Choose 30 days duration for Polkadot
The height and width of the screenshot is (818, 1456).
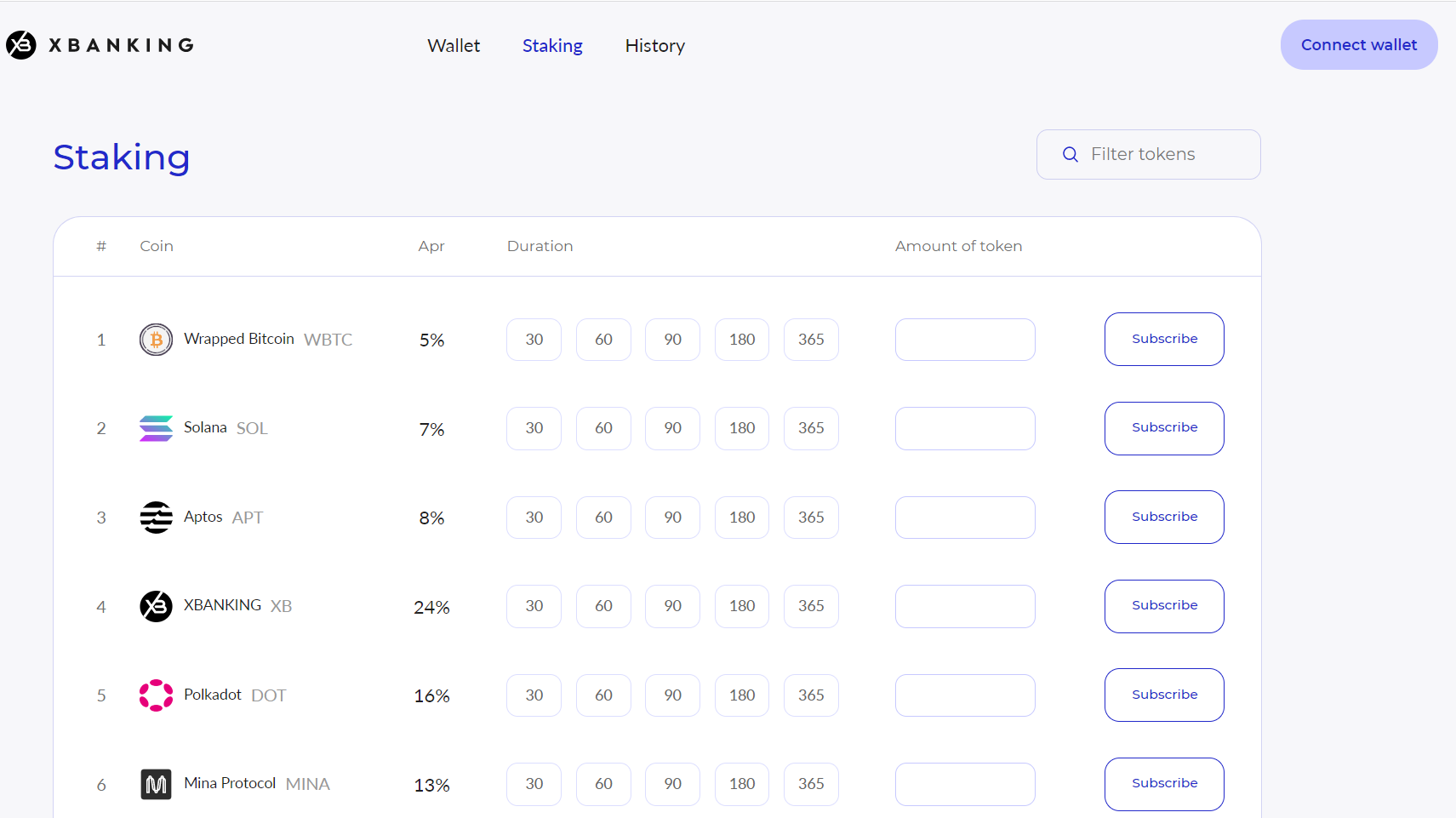pyautogui.click(x=534, y=695)
